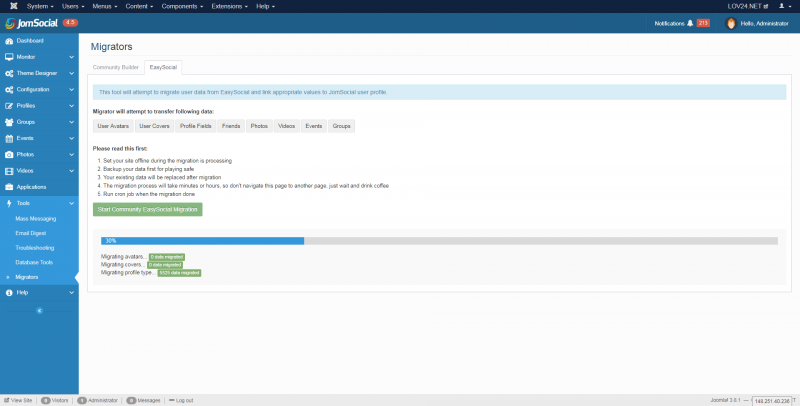
Task: Click the Configuration gears icon
Action: [9, 90]
